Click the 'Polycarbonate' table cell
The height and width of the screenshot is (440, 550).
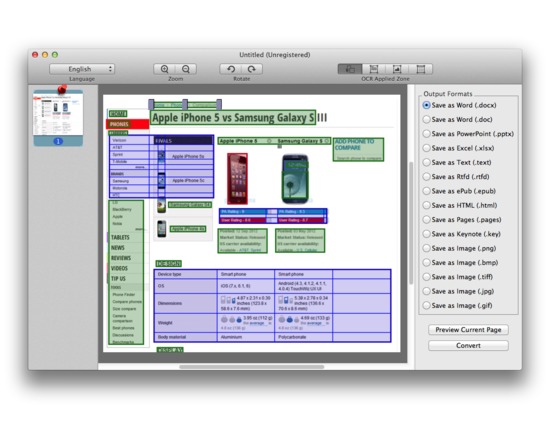(x=303, y=337)
